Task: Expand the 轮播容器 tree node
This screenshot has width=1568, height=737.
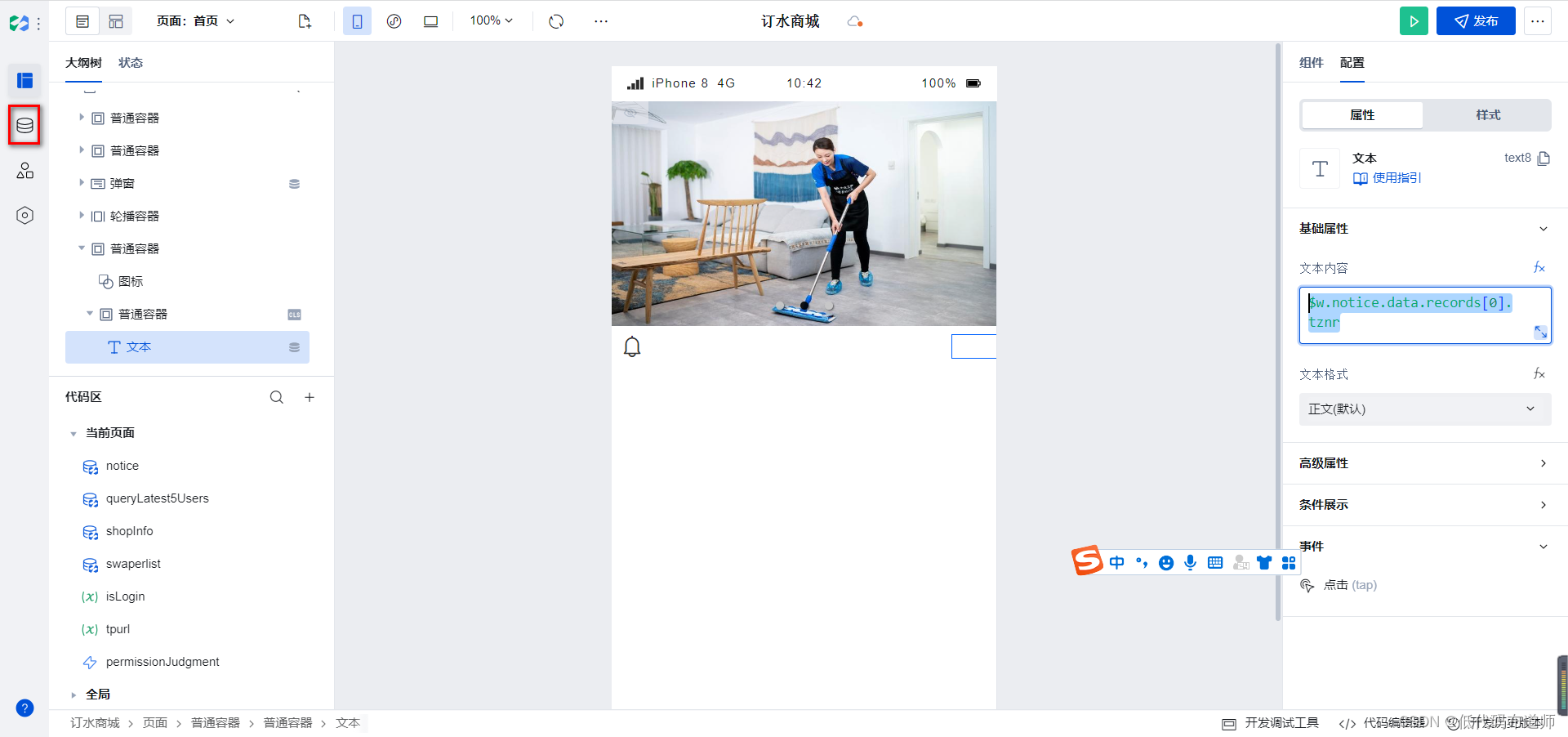Action: click(x=82, y=216)
